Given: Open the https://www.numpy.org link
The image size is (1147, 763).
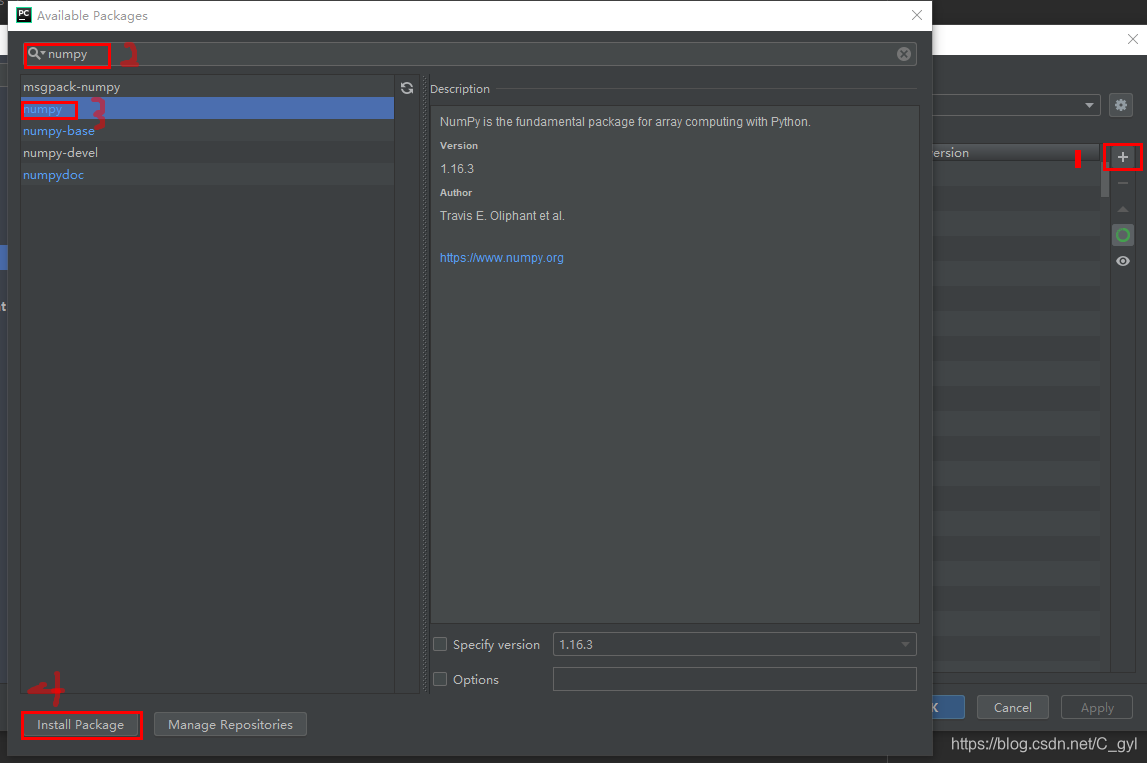Looking at the screenshot, I should (x=502, y=258).
